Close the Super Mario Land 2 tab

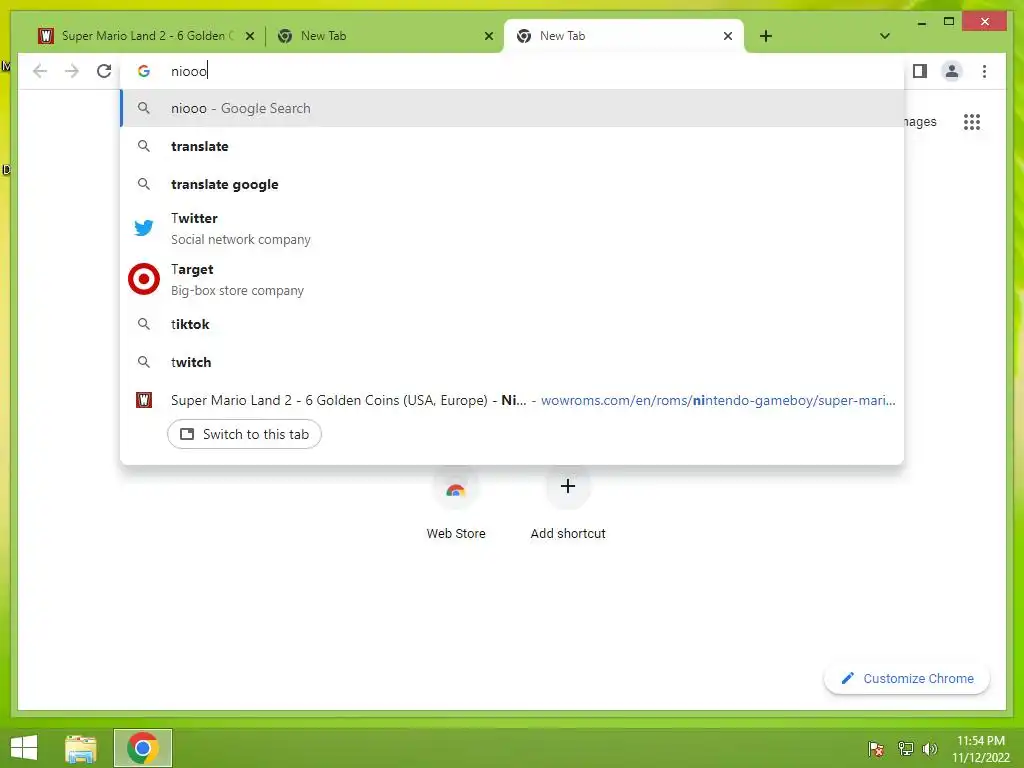click(249, 36)
